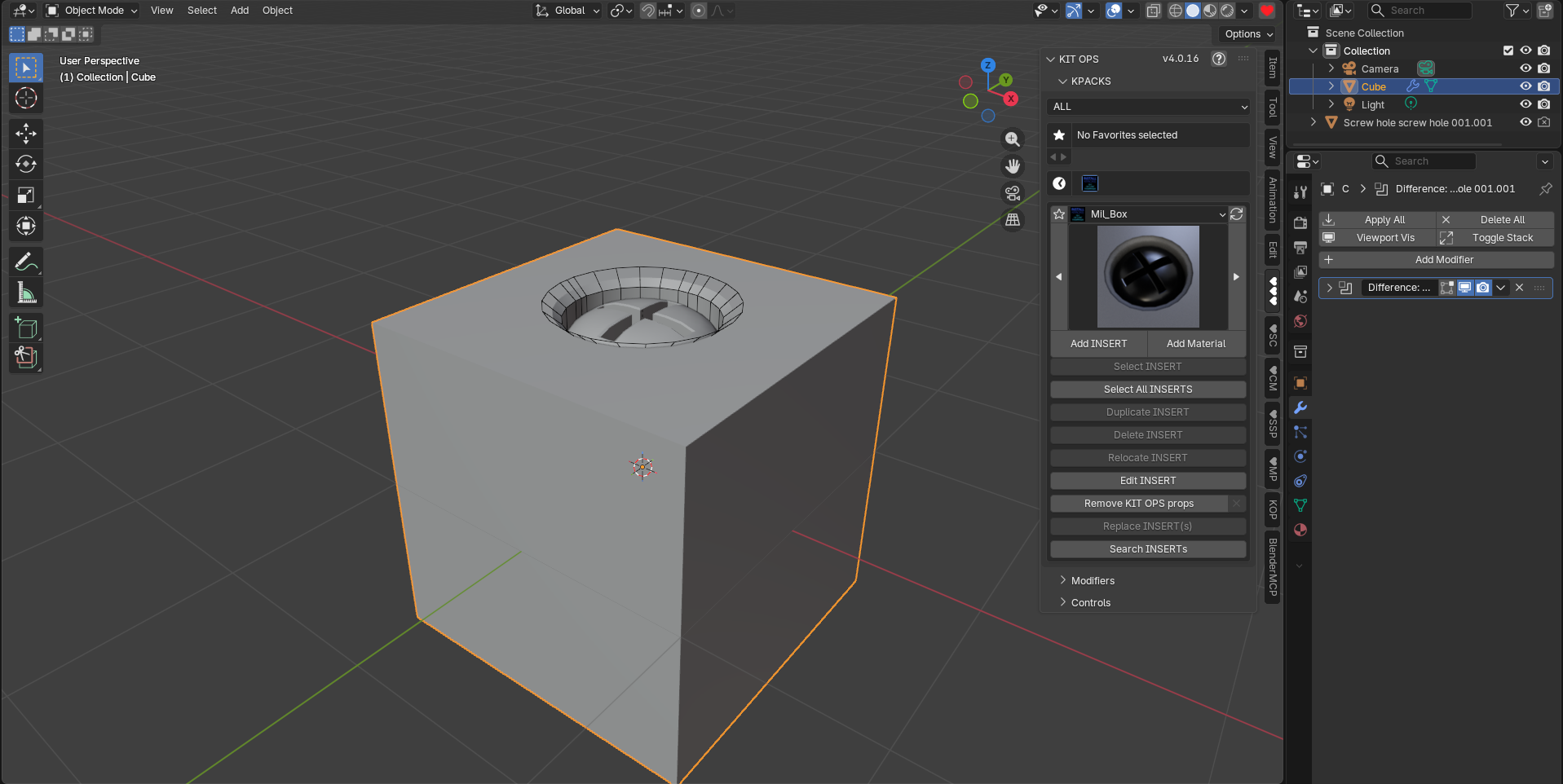Toggle camera view in viewport

[1013, 193]
